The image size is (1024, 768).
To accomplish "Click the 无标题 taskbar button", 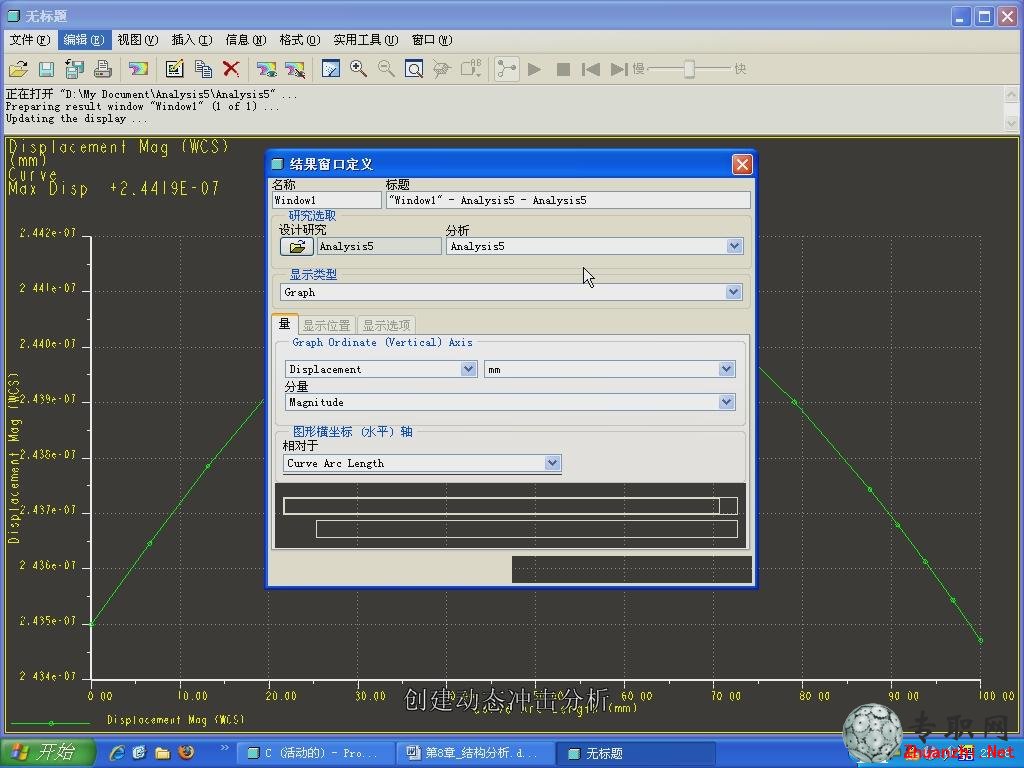I will coord(637,753).
